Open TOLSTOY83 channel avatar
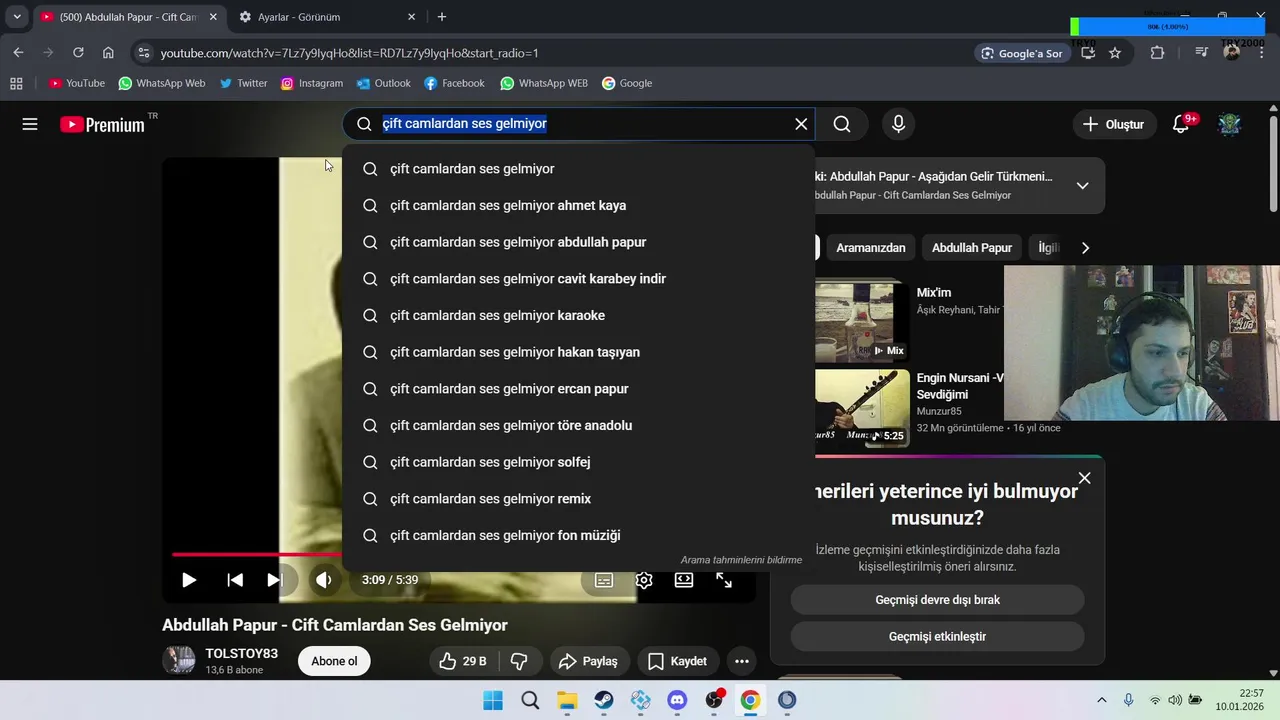 pos(179,660)
